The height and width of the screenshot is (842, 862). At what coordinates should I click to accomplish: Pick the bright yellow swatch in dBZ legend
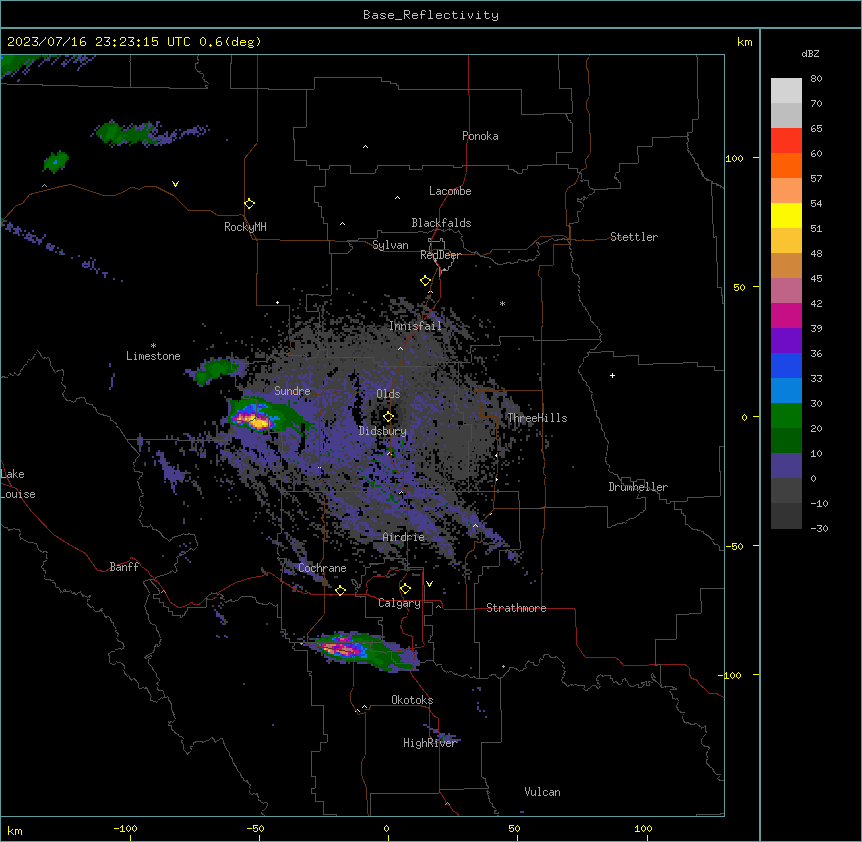786,215
